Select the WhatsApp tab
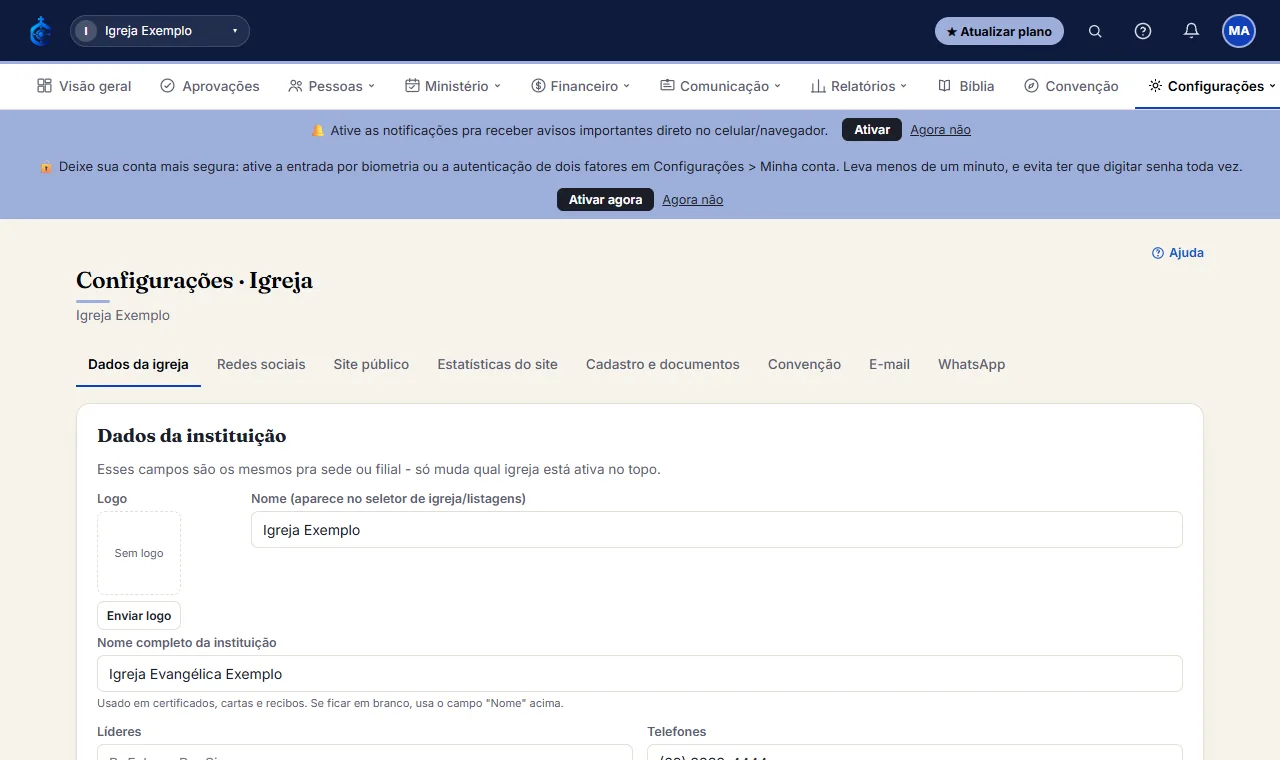Viewport: 1280px width, 760px height. [x=972, y=364]
